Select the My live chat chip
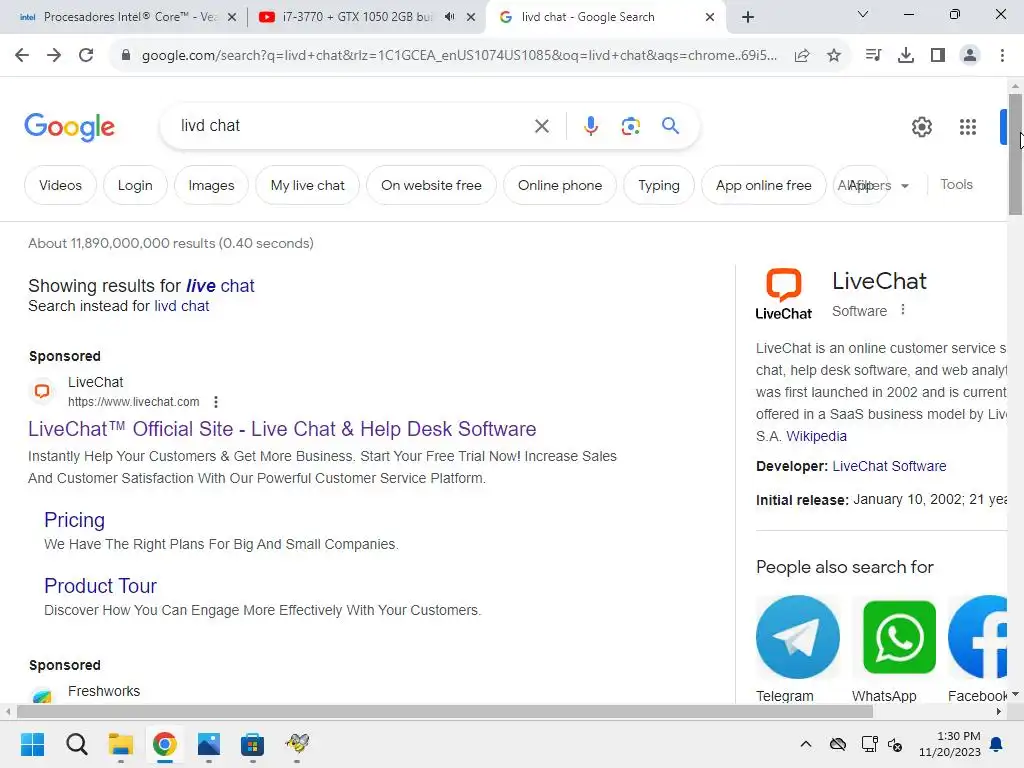1024x768 pixels. click(x=308, y=185)
